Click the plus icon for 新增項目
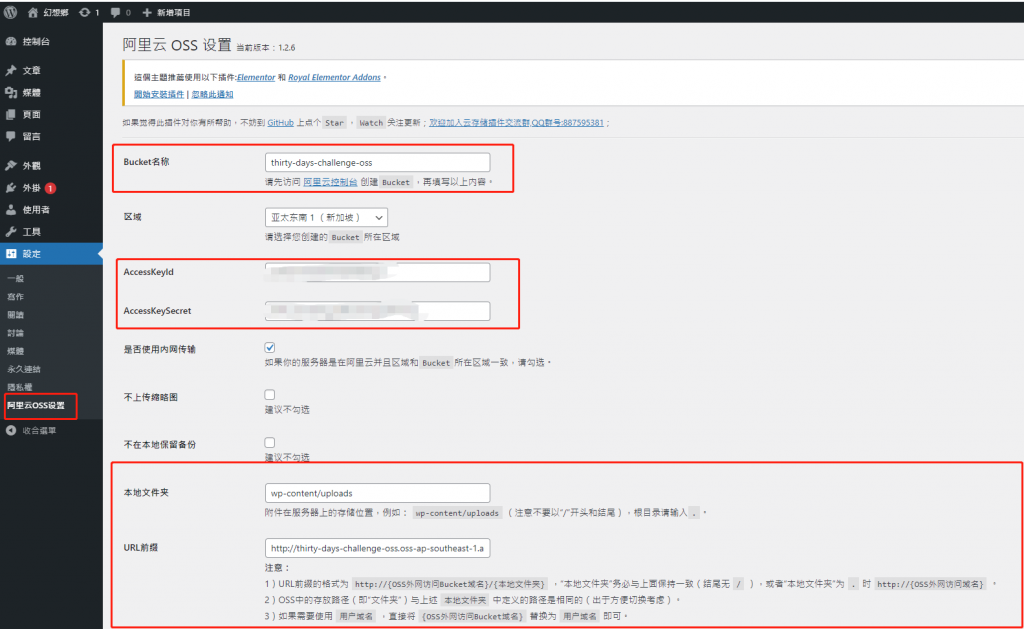The image size is (1024, 629). tap(147, 12)
